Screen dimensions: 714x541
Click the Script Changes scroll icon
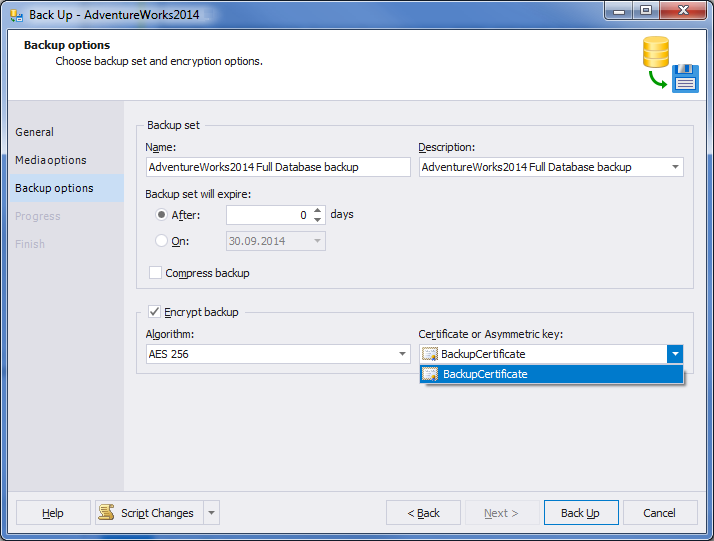click(107, 512)
